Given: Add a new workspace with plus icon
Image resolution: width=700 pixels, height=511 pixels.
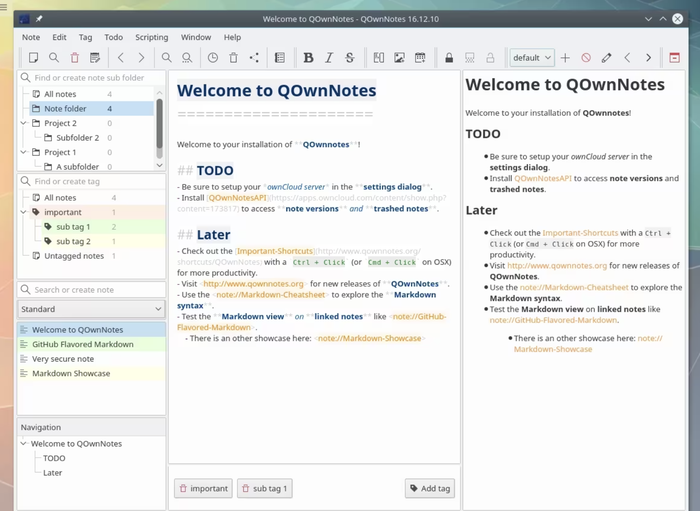Looking at the screenshot, I should click(x=565, y=58).
